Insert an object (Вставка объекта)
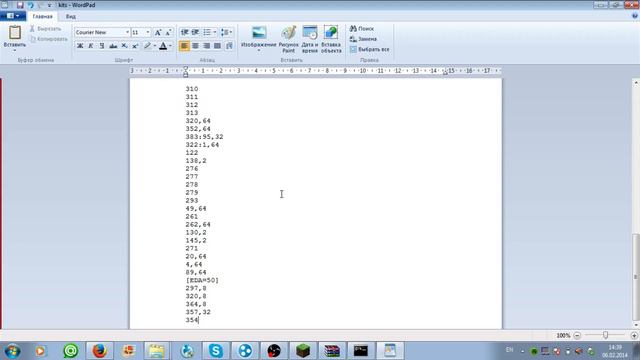The image size is (640, 360). pyautogui.click(x=331, y=39)
